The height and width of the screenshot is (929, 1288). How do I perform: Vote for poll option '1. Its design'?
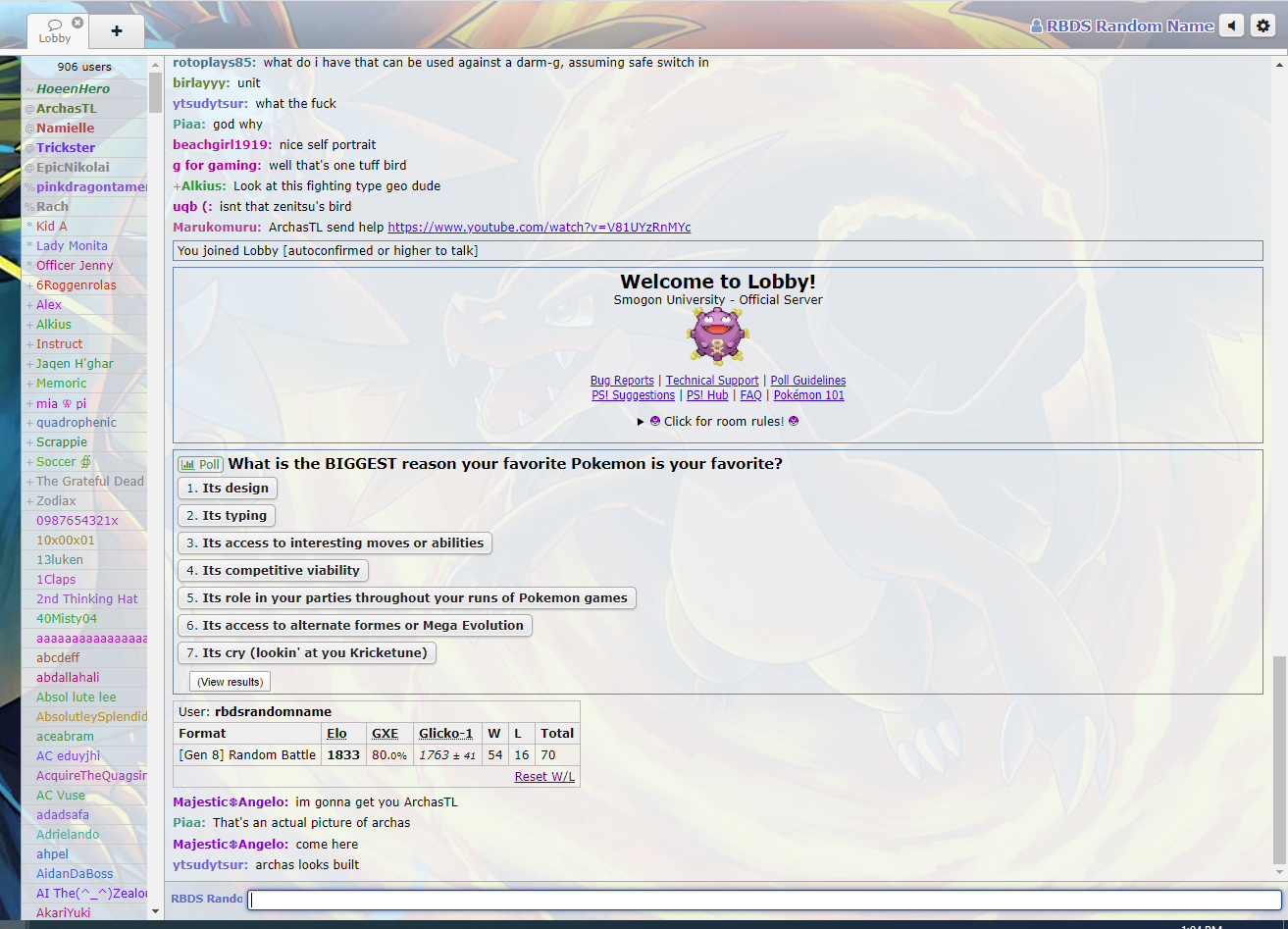[x=228, y=488]
